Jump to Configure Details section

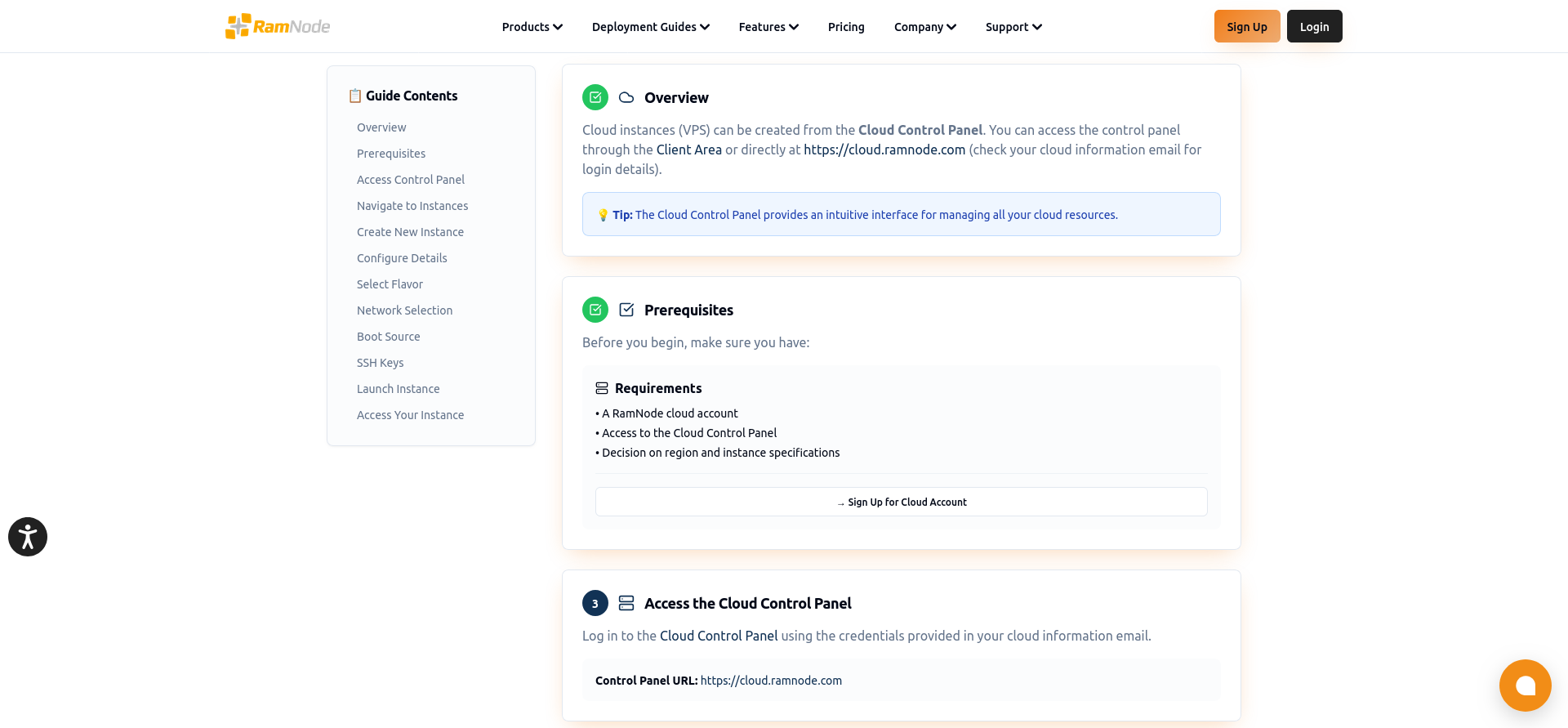click(402, 258)
